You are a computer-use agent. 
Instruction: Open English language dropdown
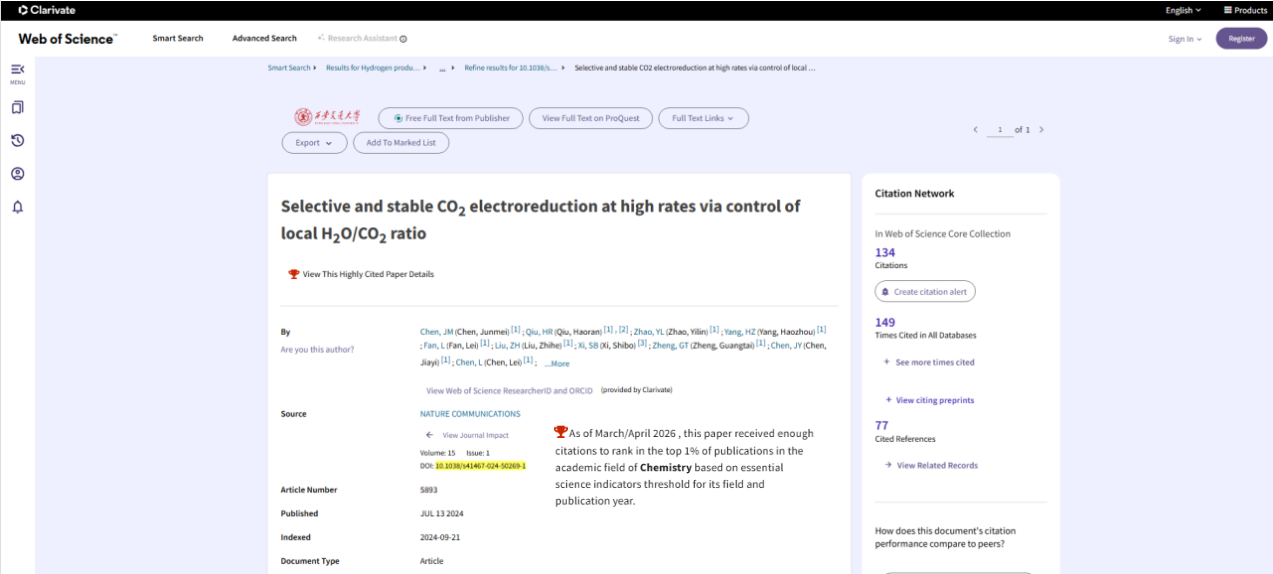pos(1183,10)
